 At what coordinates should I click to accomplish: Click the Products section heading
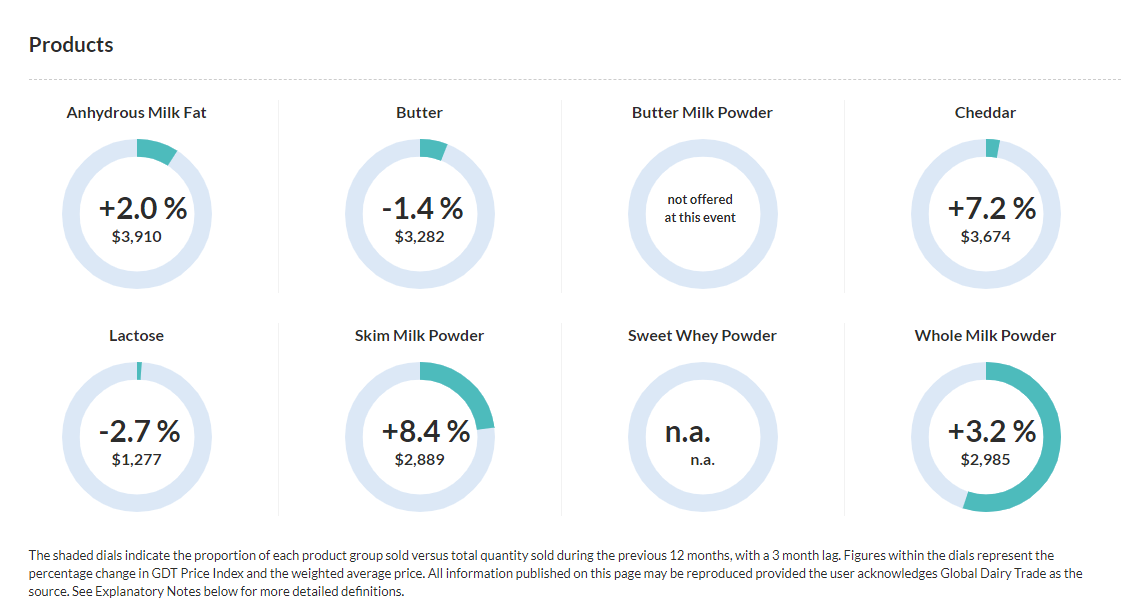pos(71,45)
